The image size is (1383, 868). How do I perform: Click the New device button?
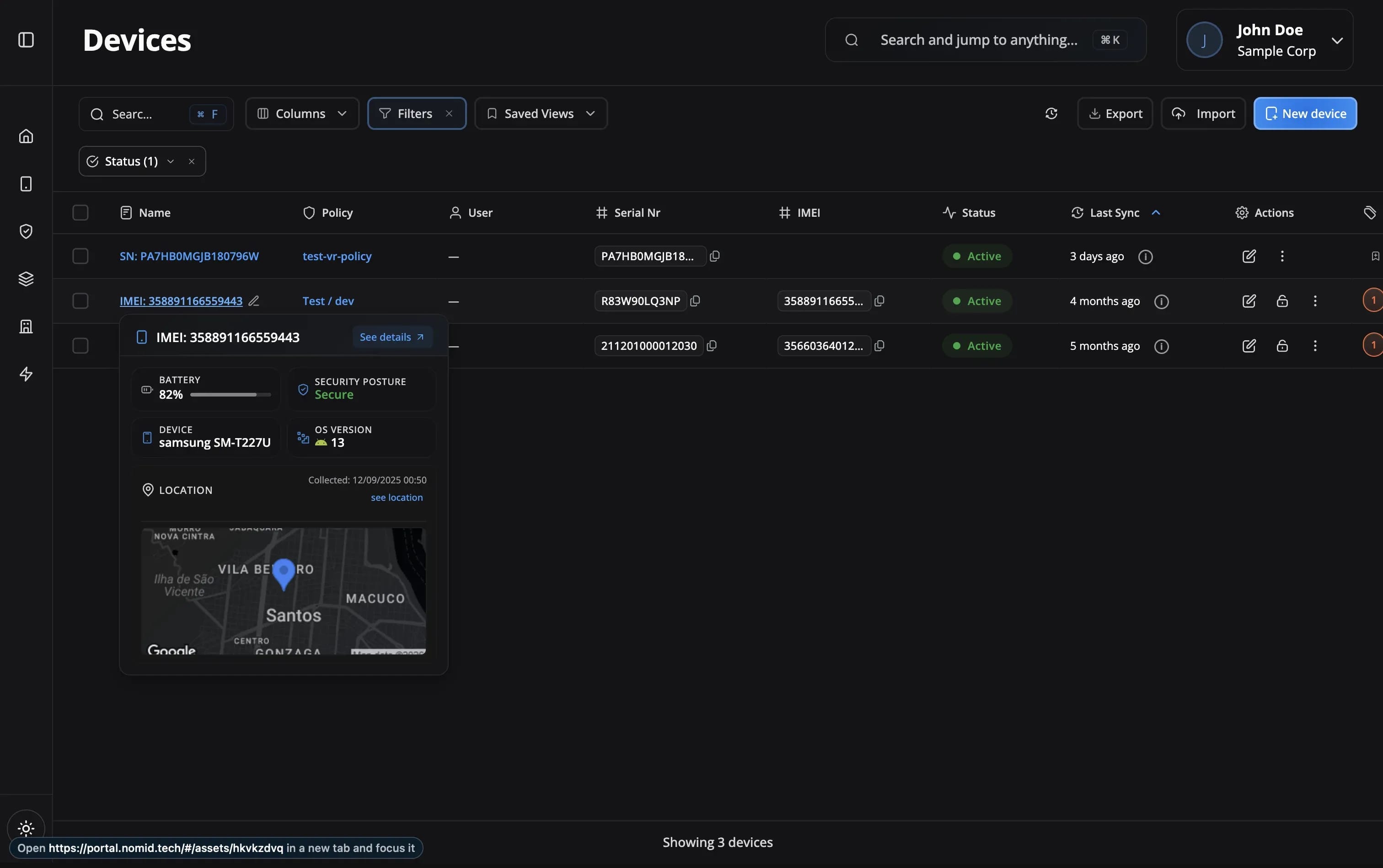click(x=1305, y=114)
